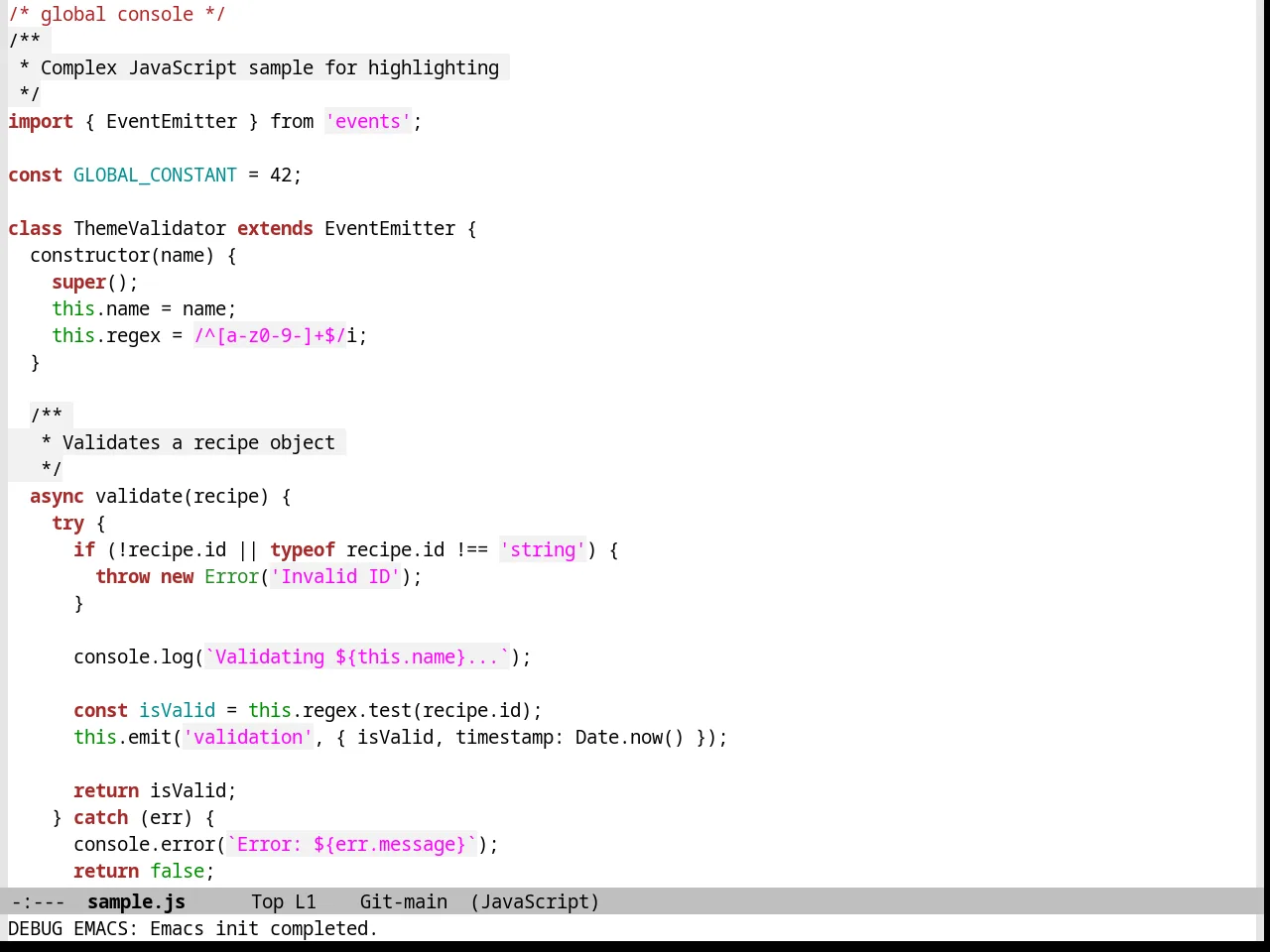Click the sample.js buffer name in mode line
The height and width of the screenshot is (952, 1270).
click(x=136, y=901)
